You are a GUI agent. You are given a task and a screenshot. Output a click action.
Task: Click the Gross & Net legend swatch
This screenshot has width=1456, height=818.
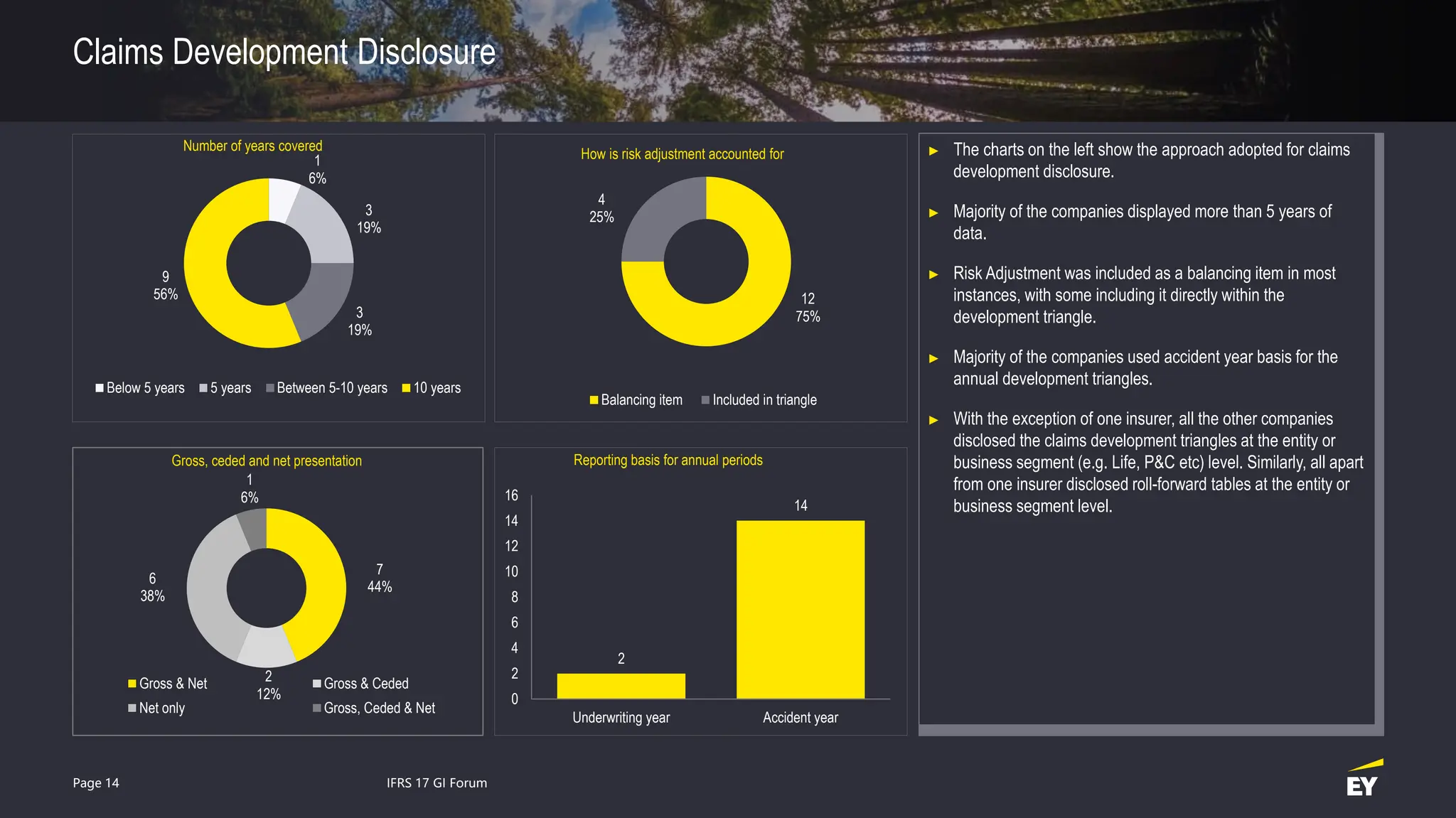[132, 684]
